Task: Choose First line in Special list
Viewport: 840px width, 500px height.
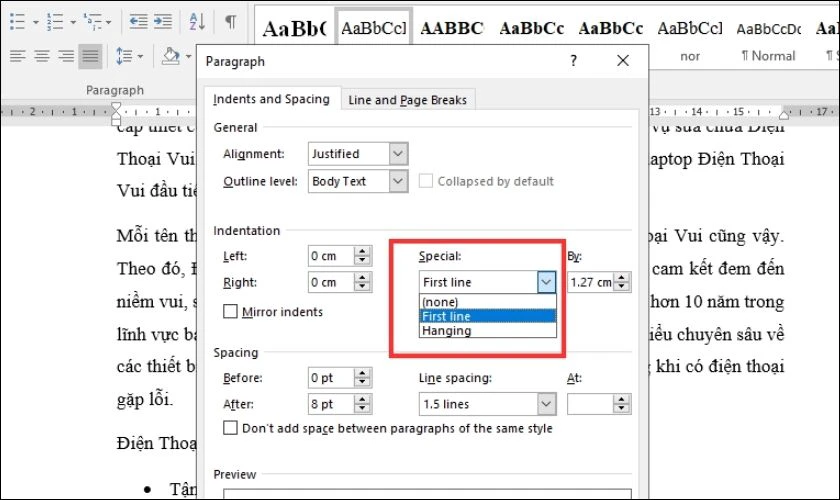Action: point(488,316)
